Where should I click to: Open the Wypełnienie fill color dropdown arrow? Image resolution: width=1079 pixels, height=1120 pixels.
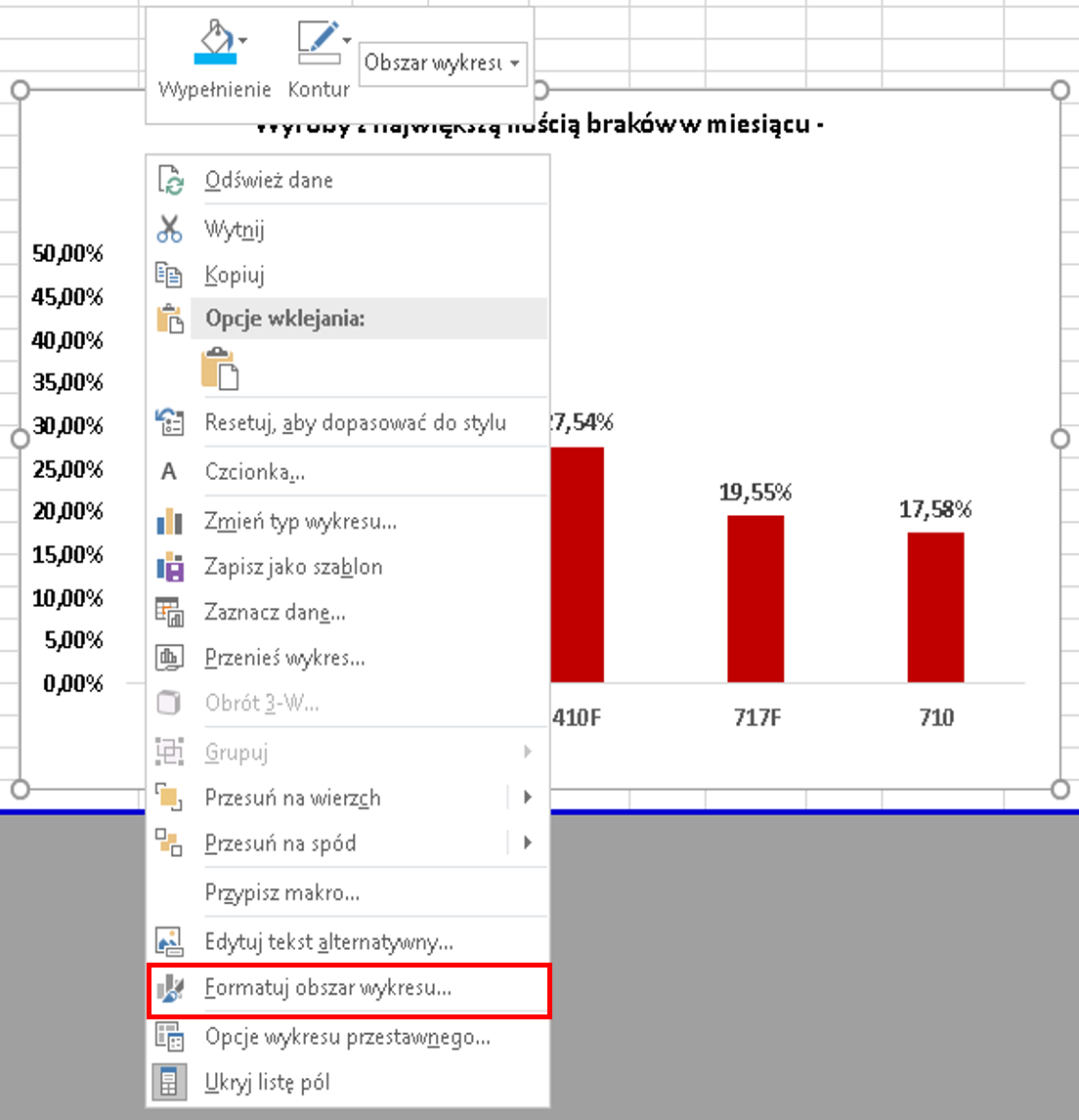[243, 41]
